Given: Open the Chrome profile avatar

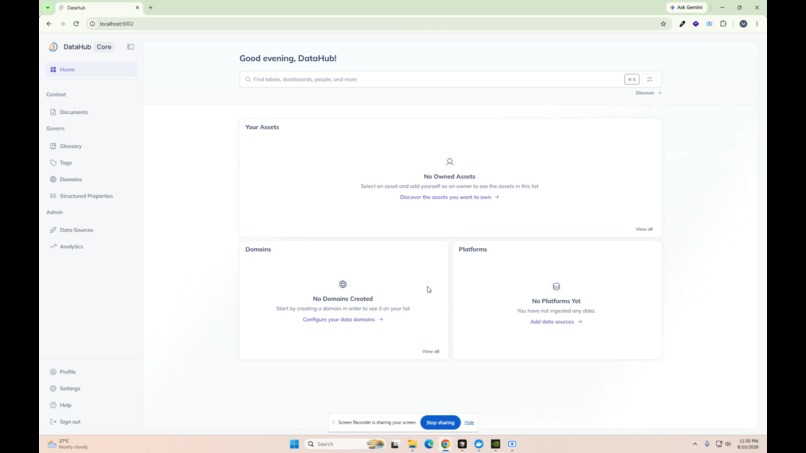Looking at the screenshot, I should 743,24.
